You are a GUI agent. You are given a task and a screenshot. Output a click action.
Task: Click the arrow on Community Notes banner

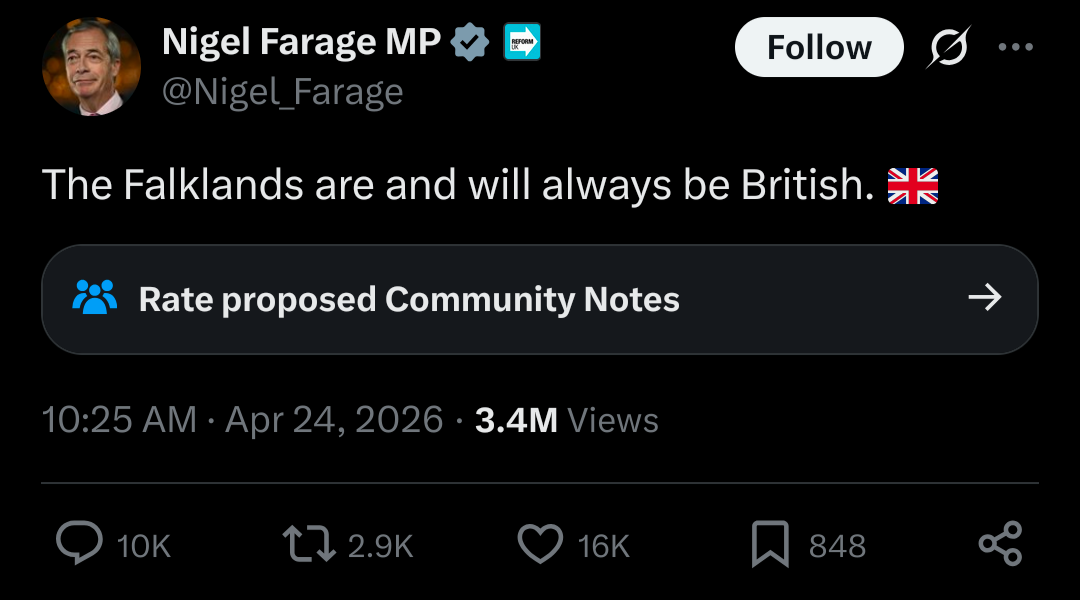point(985,297)
